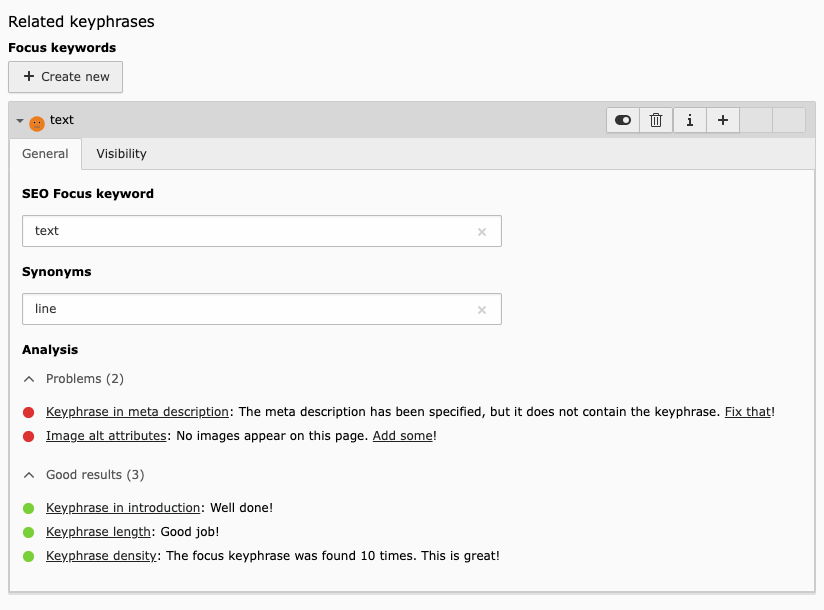Collapse the text keyword record
Image resolution: width=824 pixels, height=610 pixels.
point(20,121)
